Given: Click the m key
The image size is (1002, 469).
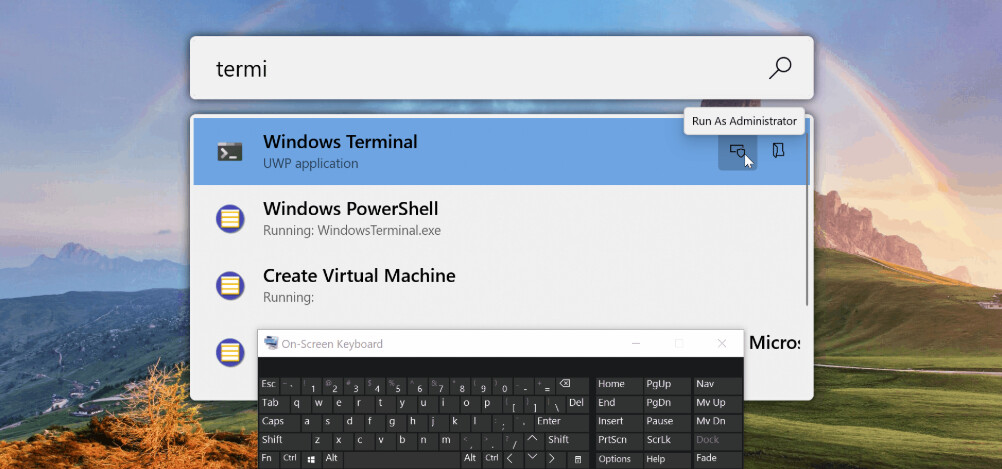Looking at the screenshot, I should click(450, 442).
